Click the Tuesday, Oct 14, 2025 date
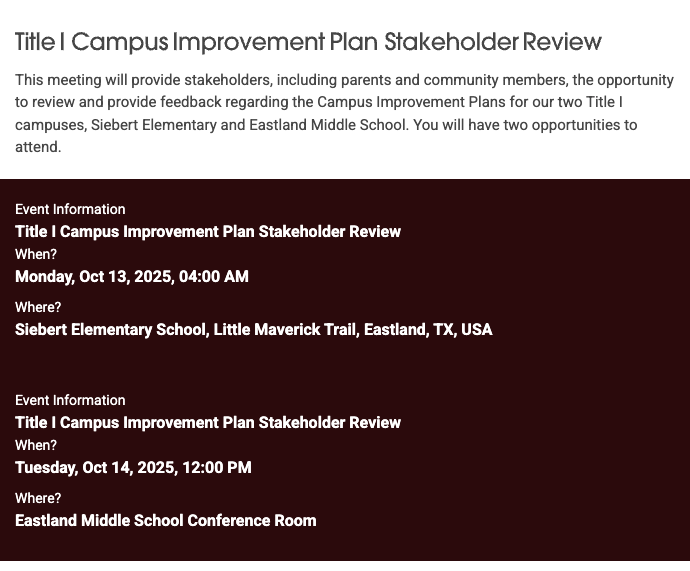The height and width of the screenshot is (571, 690). 133,468
